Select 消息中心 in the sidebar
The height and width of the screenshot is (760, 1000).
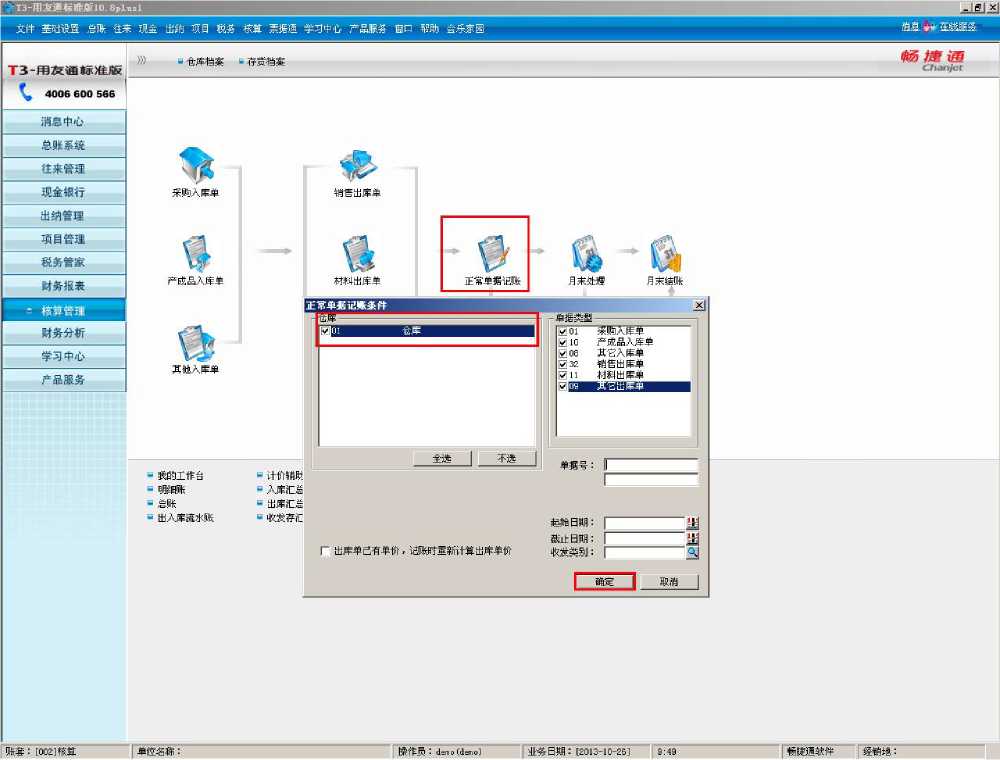coord(63,122)
